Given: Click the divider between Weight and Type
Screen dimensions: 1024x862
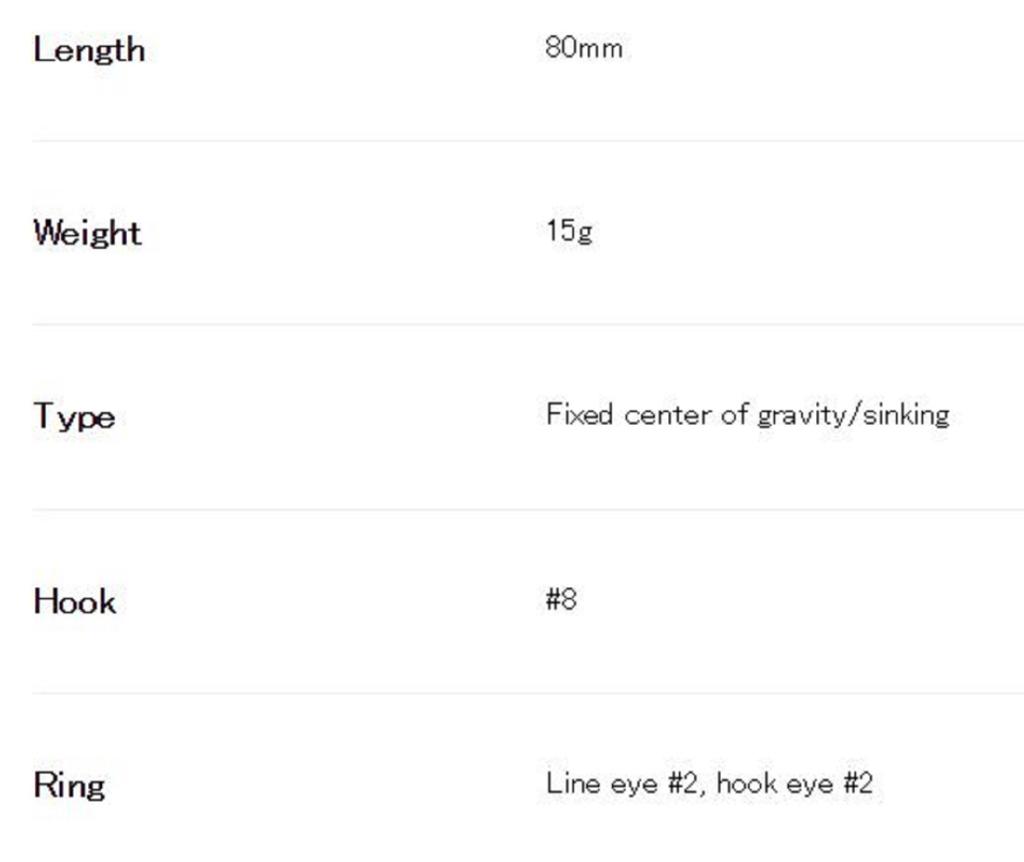Looking at the screenshot, I should (x=528, y=324).
